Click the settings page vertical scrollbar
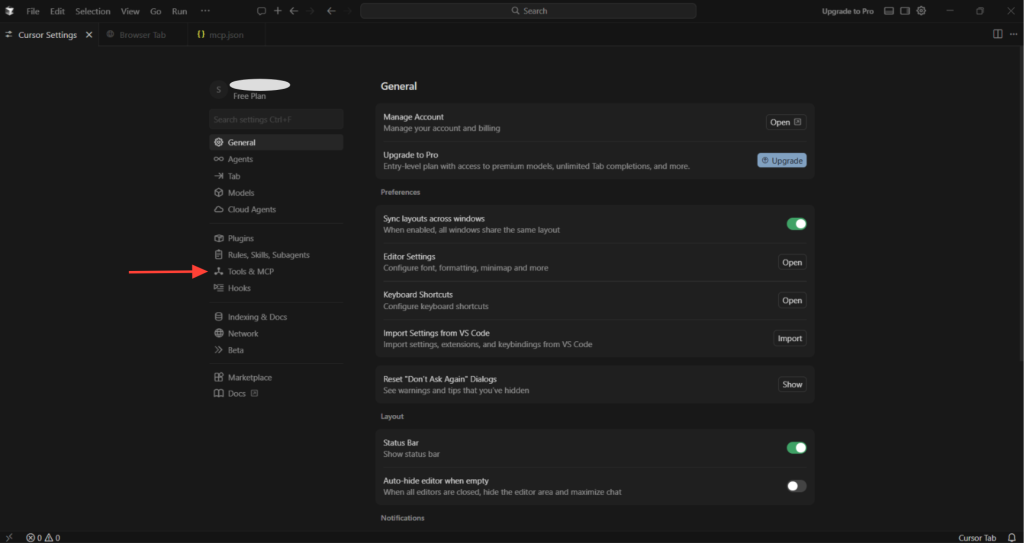This screenshot has width=1024, height=543. coord(1021,203)
